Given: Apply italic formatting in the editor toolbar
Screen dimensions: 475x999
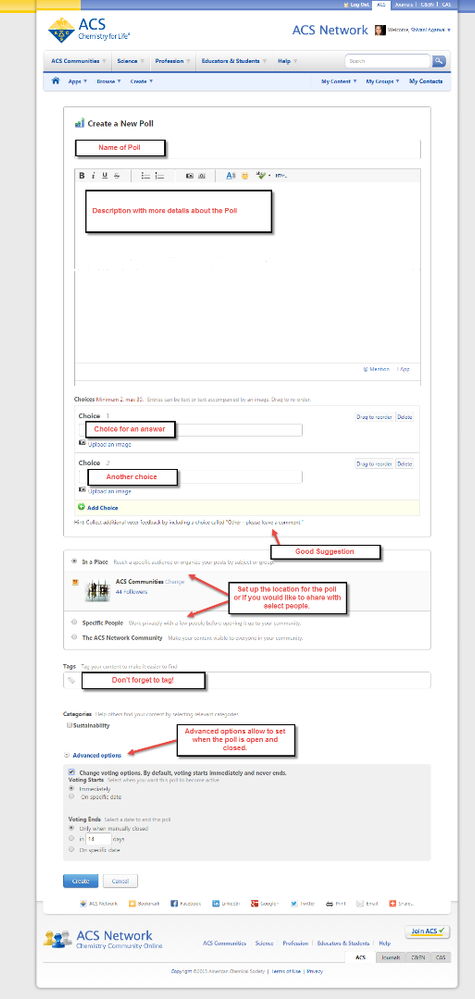Looking at the screenshot, I should (x=93, y=176).
